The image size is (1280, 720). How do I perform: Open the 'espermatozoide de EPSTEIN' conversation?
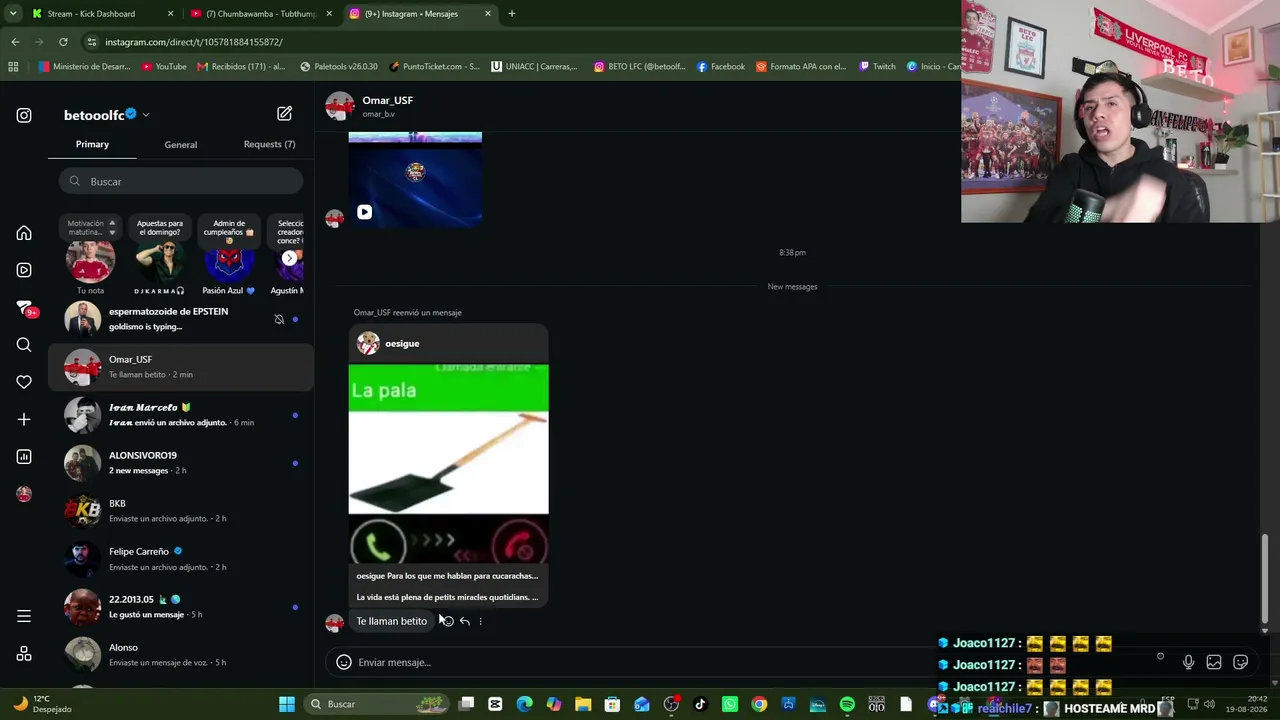[181, 319]
